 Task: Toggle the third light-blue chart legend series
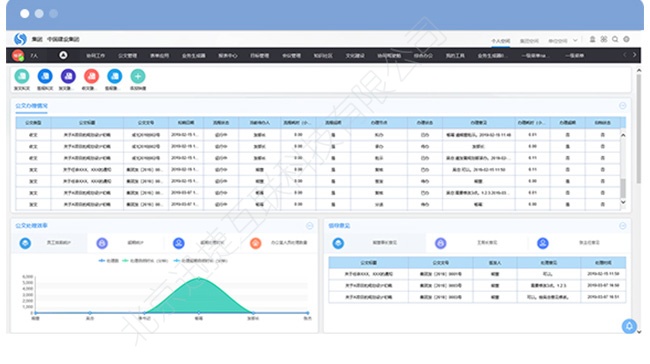[x=201, y=261]
